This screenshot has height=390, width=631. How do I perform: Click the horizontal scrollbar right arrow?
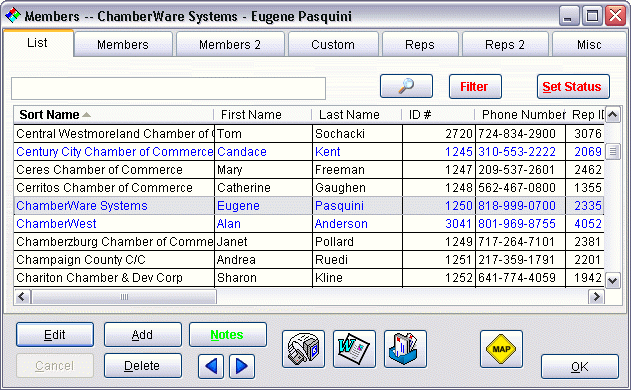[x=596, y=297]
